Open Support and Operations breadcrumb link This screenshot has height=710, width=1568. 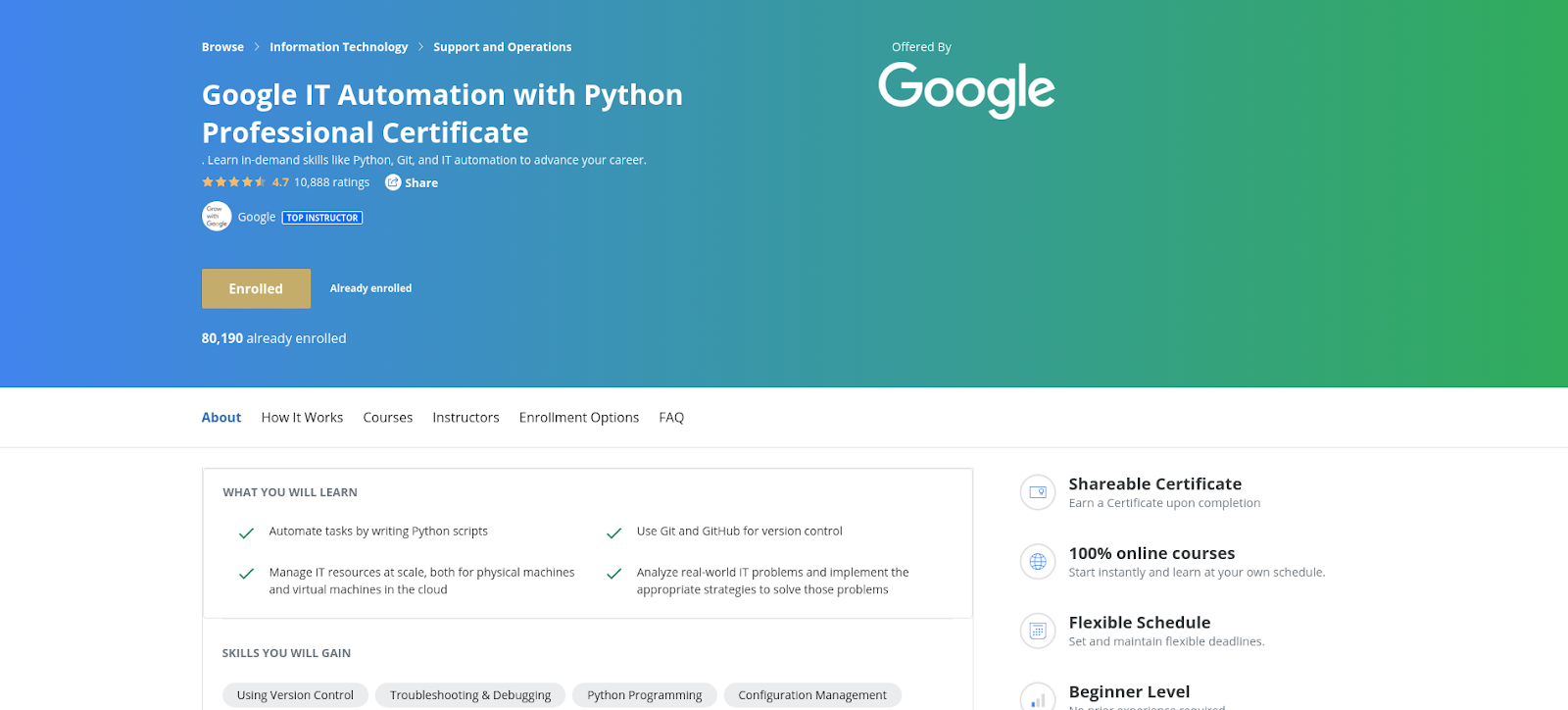click(x=502, y=47)
